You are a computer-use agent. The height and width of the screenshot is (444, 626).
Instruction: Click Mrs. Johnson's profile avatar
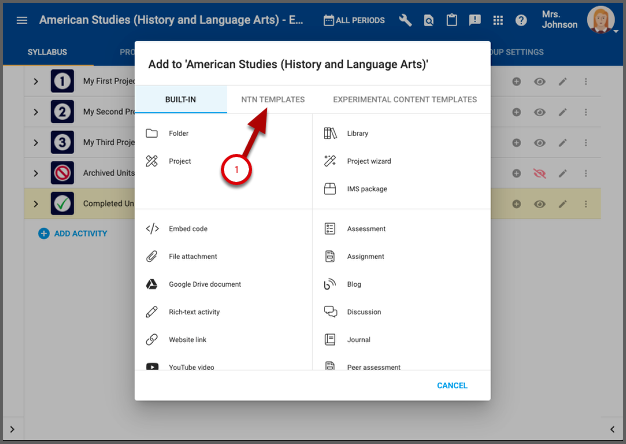(600, 19)
